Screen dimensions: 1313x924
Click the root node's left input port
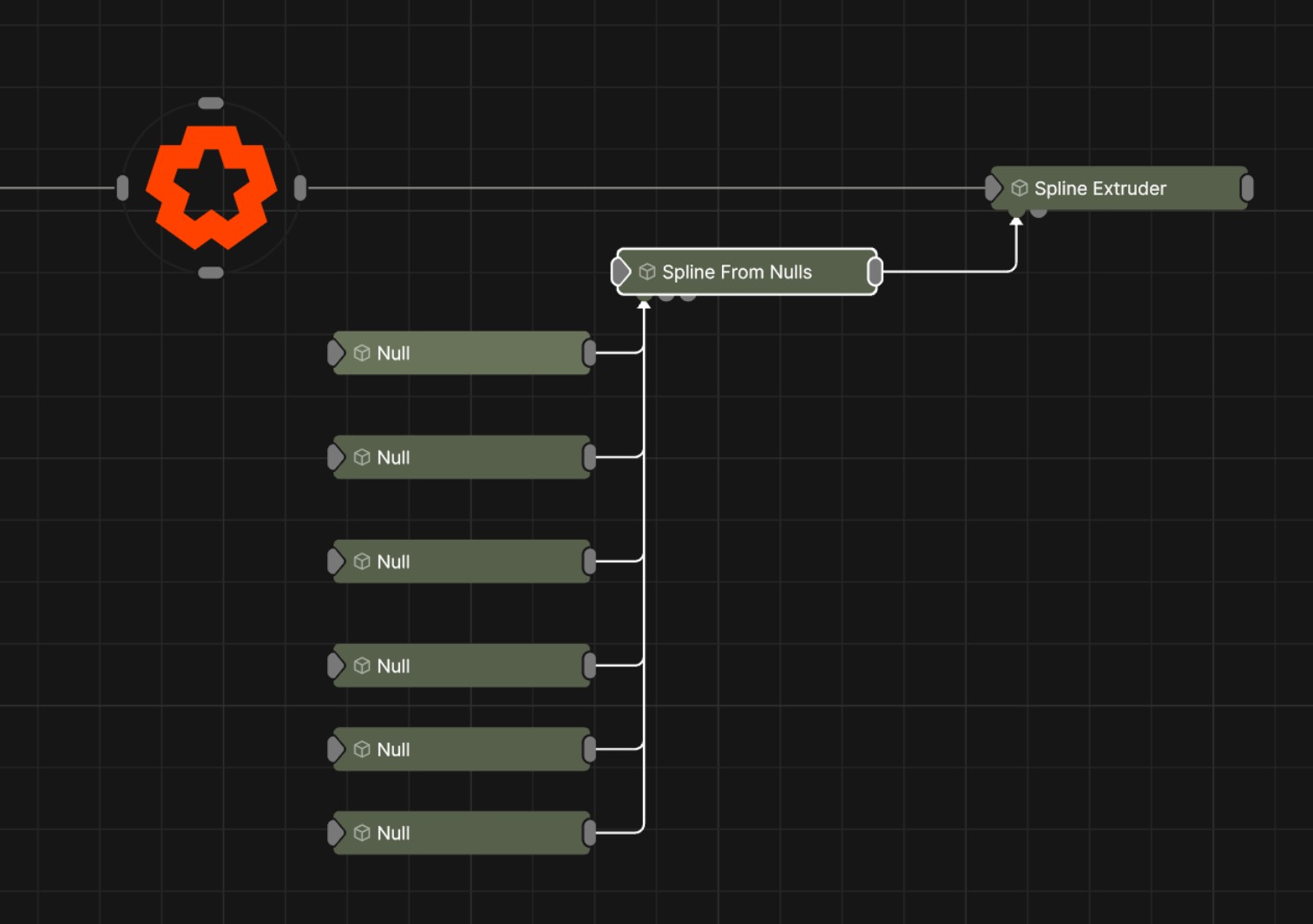tap(122, 187)
